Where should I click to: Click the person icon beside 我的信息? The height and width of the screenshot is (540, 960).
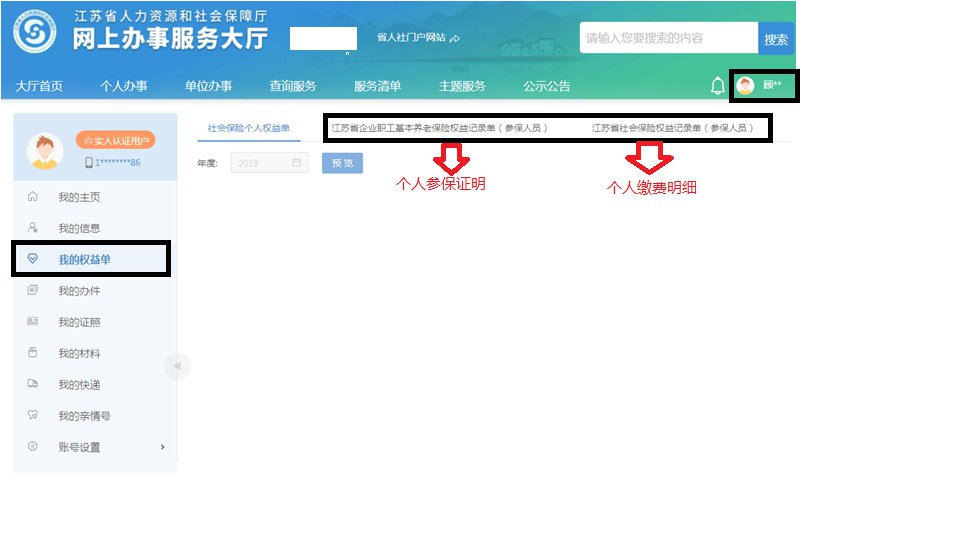32,227
